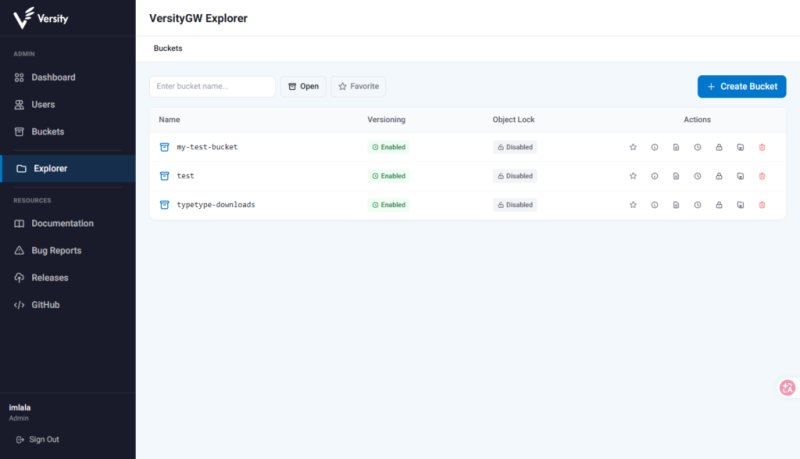
Task: Delete my-test-bucket with red trash icon
Action: (762, 147)
